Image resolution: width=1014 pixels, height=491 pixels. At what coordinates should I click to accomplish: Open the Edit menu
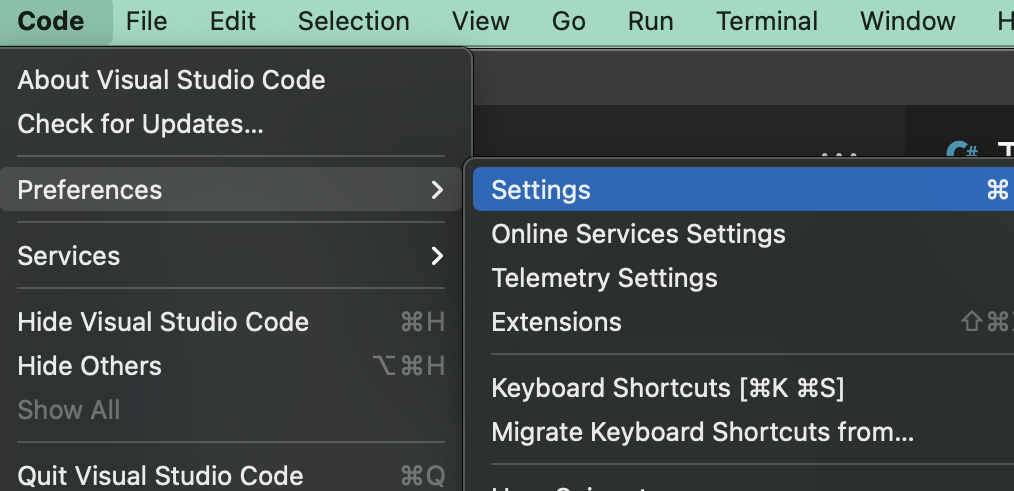pos(233,21)
